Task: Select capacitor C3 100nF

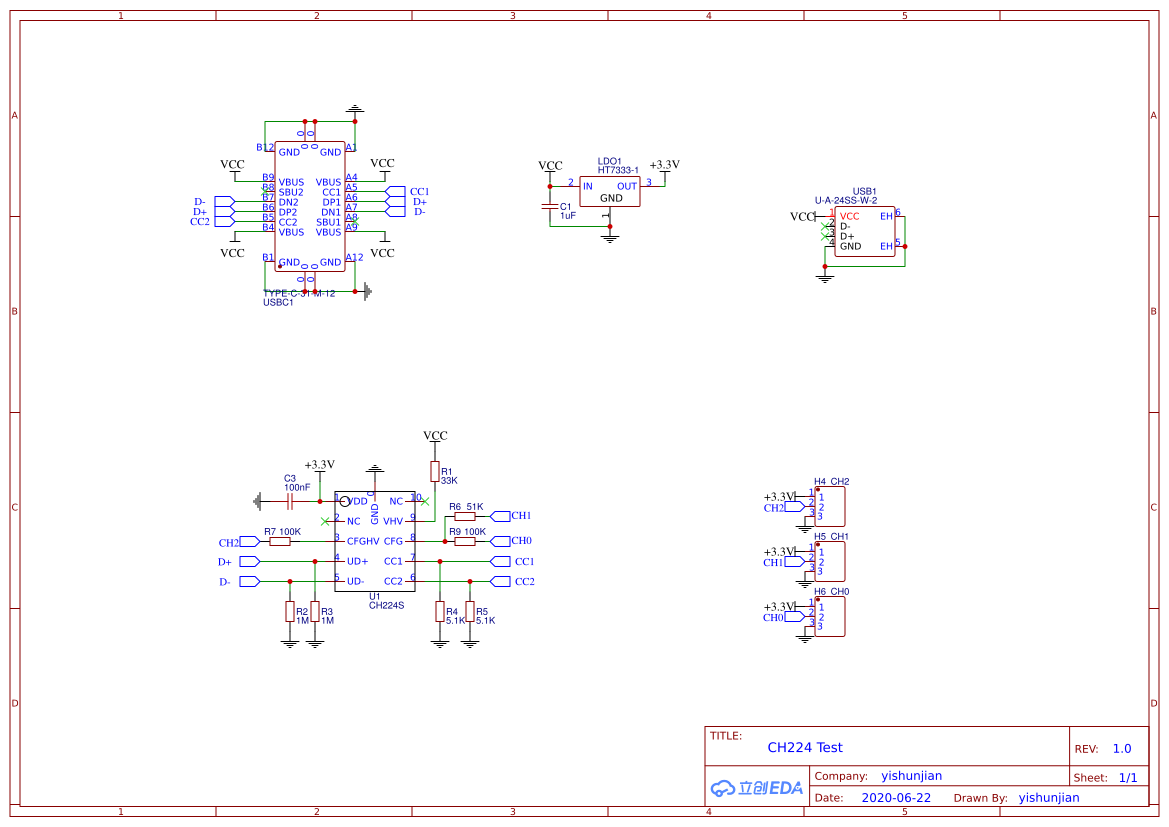Action: pos(291,501)
